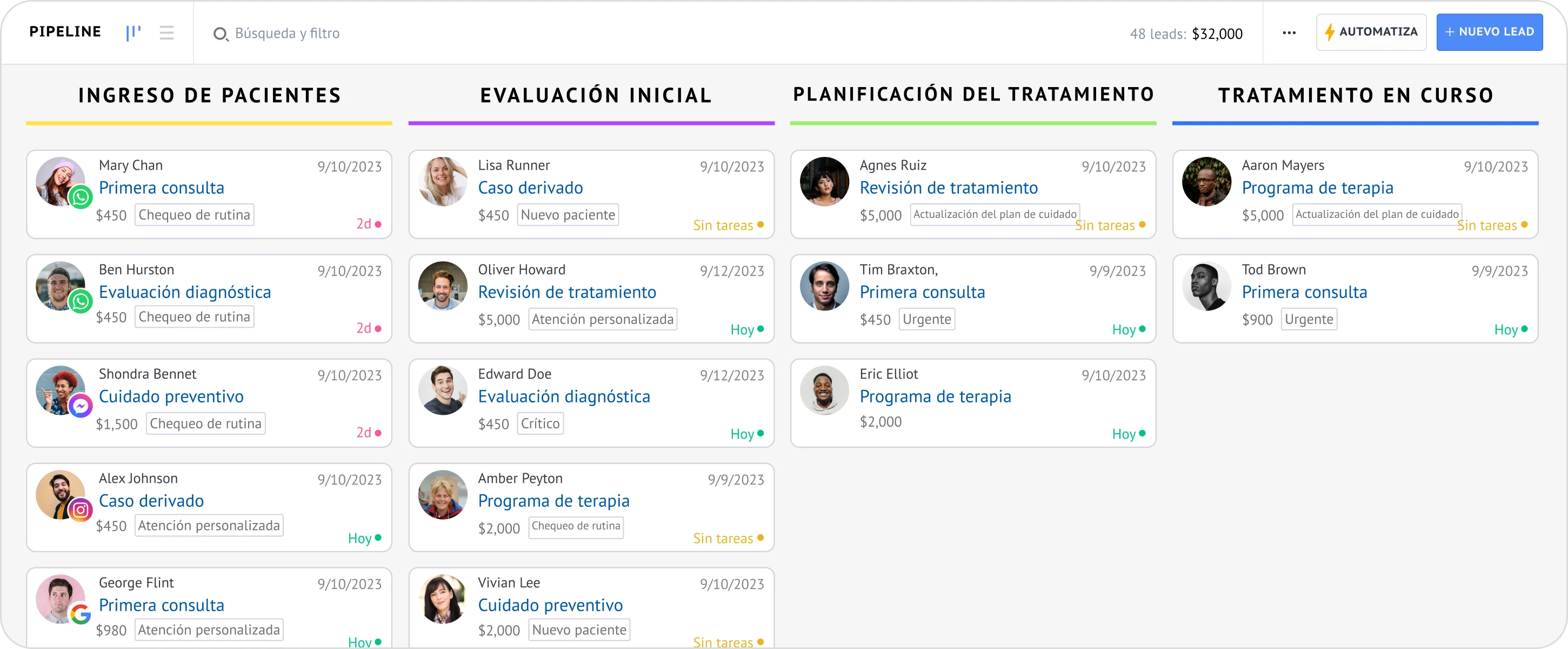Click WhatsApp badge on Ben Hurston's avatar
Screen dimensions: 1568x649
[x=81, y=301]
